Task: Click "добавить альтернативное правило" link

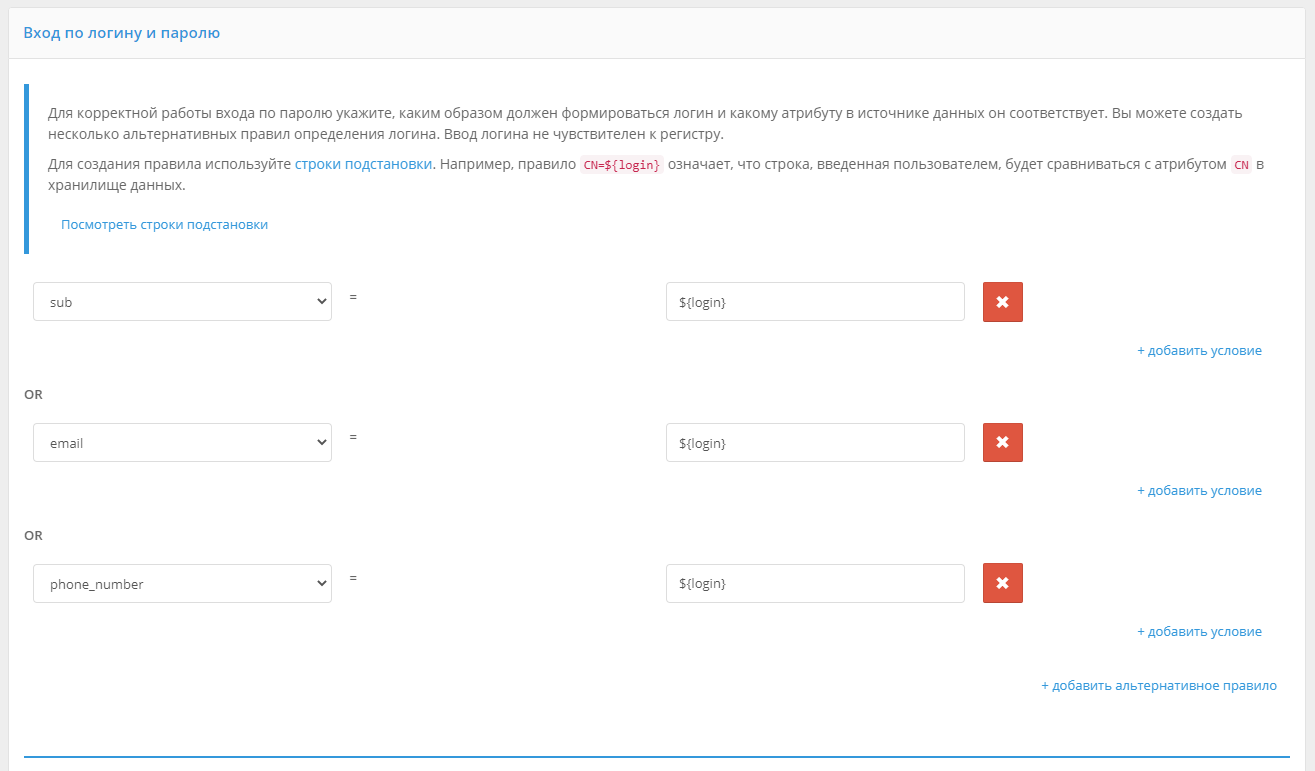Action: (1159, 686)
